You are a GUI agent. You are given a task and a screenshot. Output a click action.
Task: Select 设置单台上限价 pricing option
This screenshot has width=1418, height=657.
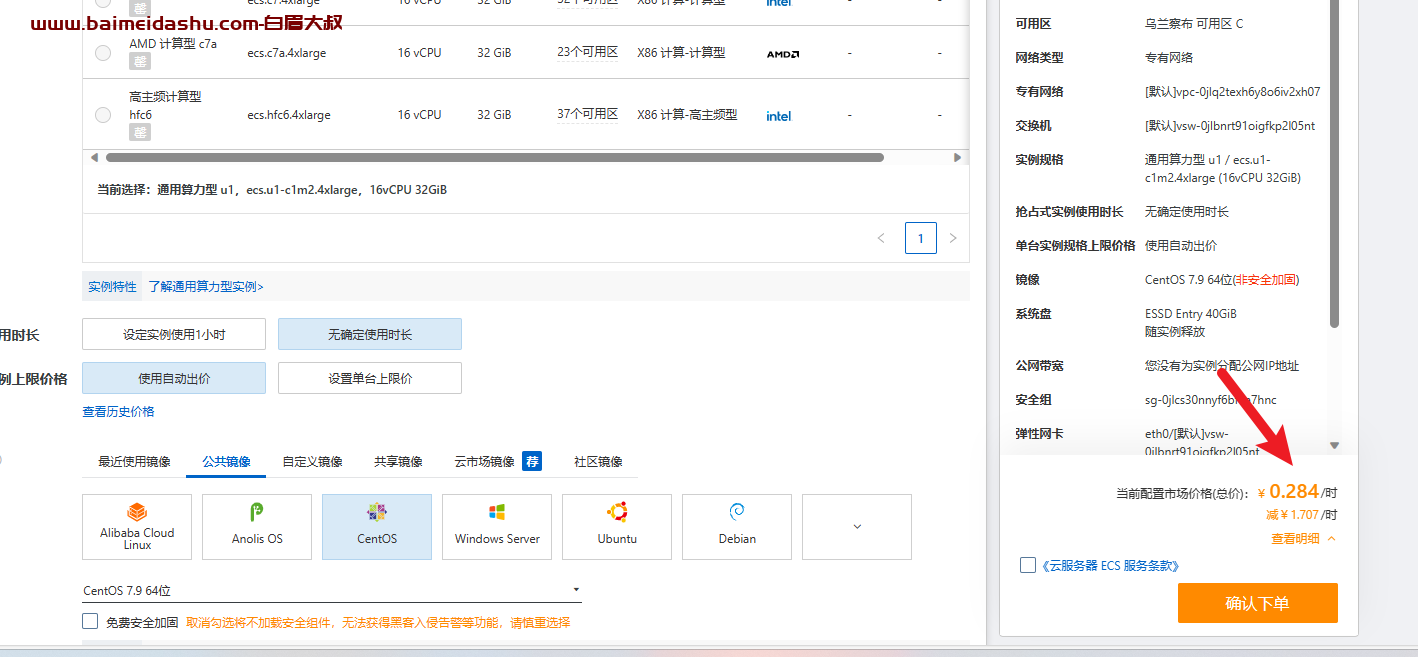370,378
